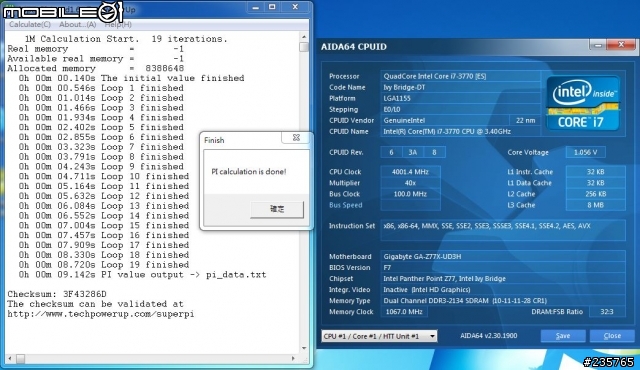Click Save in AIDA64 CPUID
The image size is (640, 370).
563,336
